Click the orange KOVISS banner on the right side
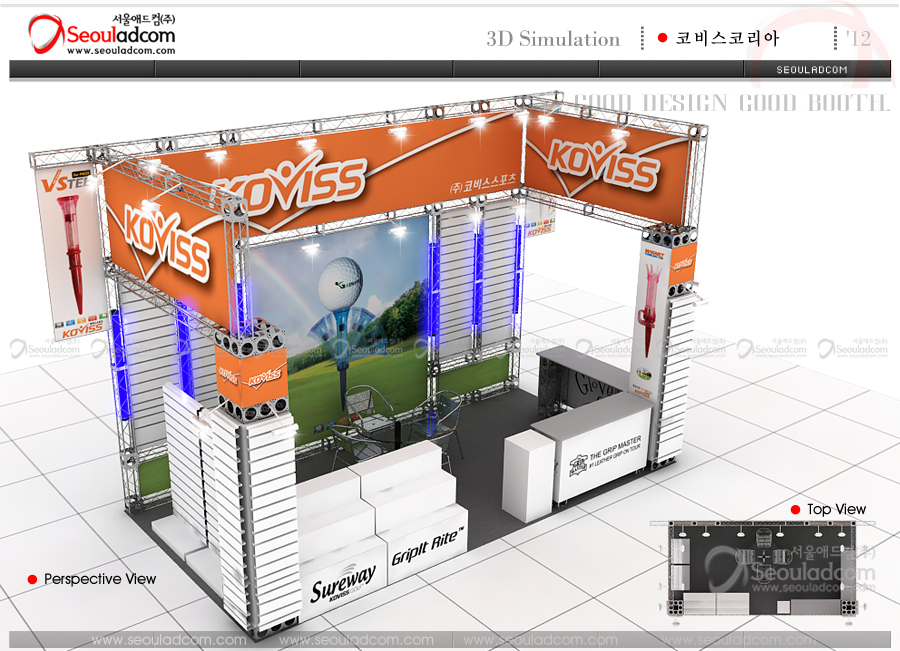 [607, 160]
